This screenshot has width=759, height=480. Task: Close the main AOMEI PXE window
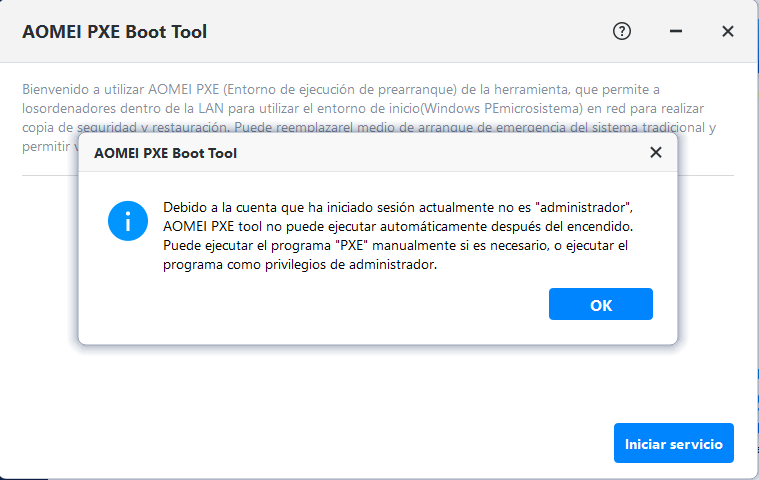[x=728, y=31]
